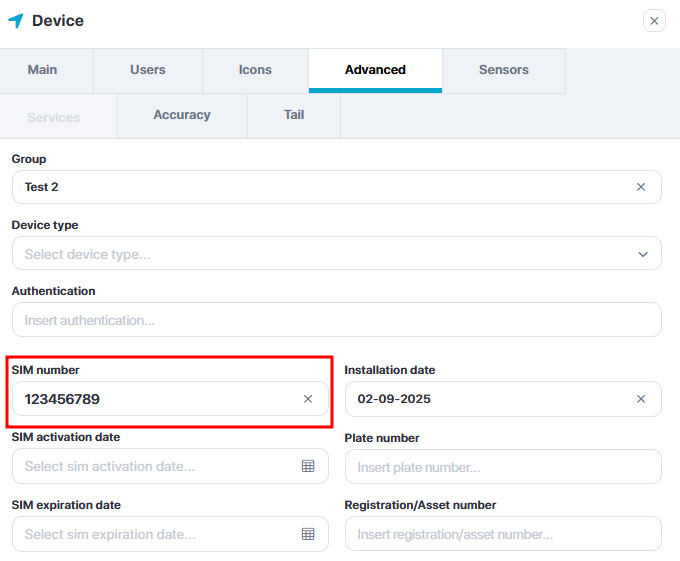
Task: Focus the Registration/Asset number input
Action: 502,534
